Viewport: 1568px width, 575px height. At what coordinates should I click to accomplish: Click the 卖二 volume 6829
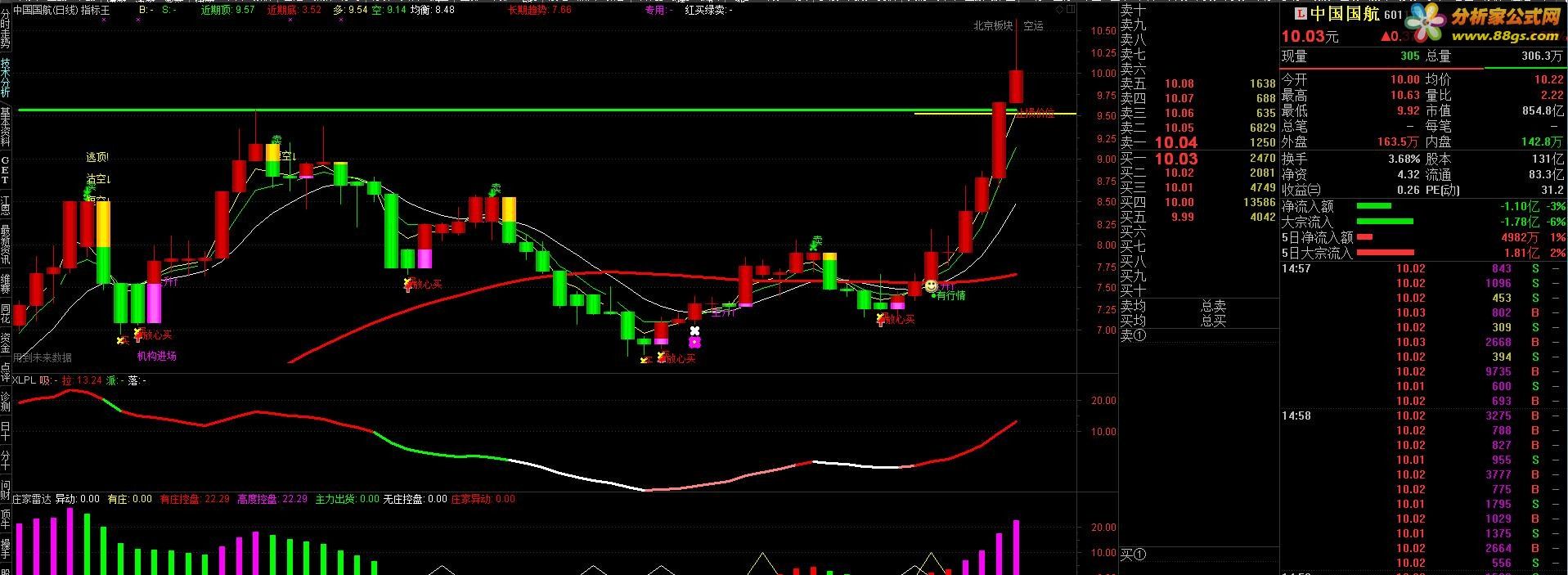tap(1262, 128)
